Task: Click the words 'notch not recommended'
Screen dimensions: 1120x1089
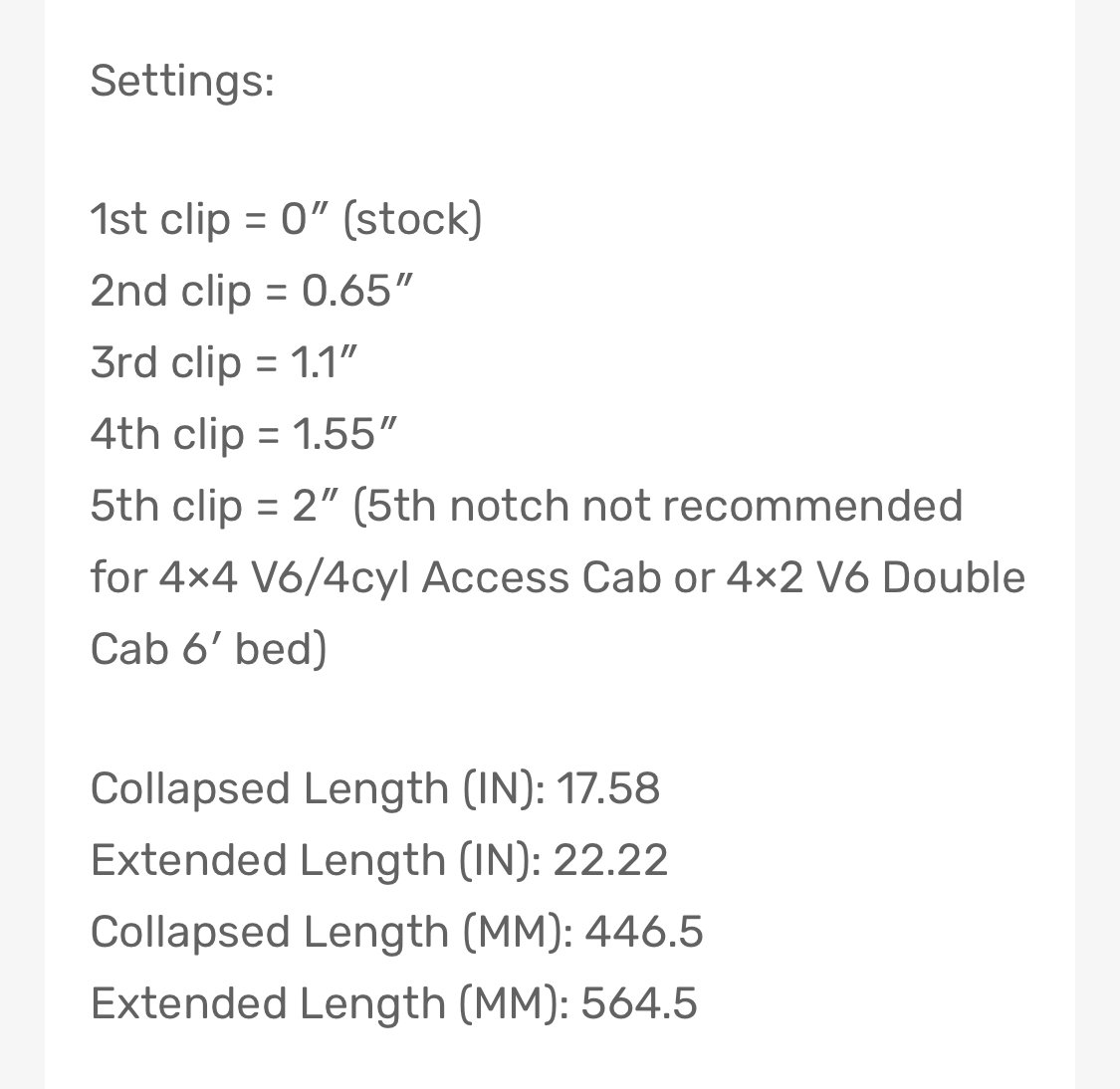Action: 706,507
